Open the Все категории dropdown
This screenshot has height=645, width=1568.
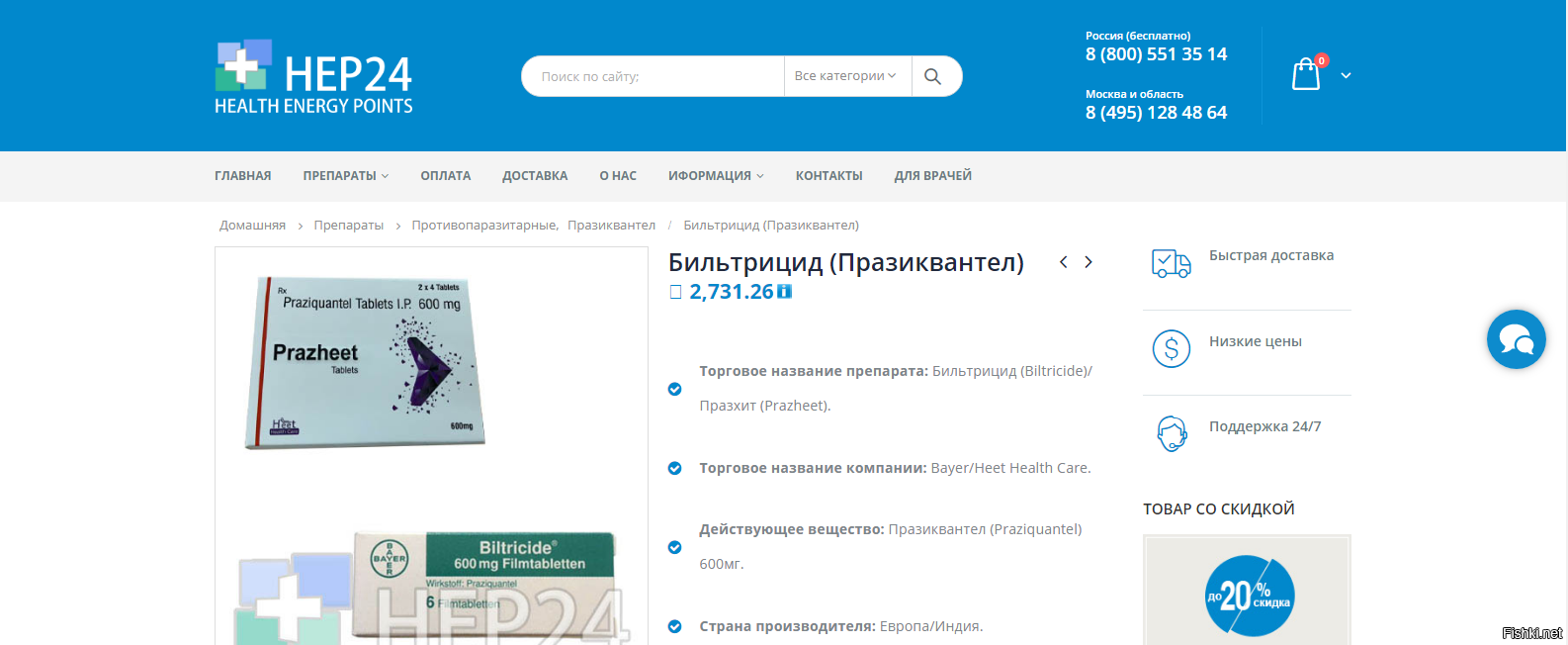coord(845,76)
